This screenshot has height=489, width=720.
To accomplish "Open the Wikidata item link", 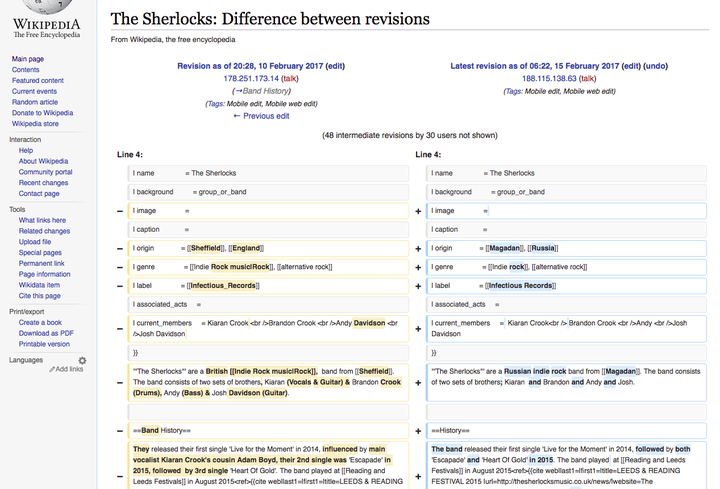I will 39,285.
